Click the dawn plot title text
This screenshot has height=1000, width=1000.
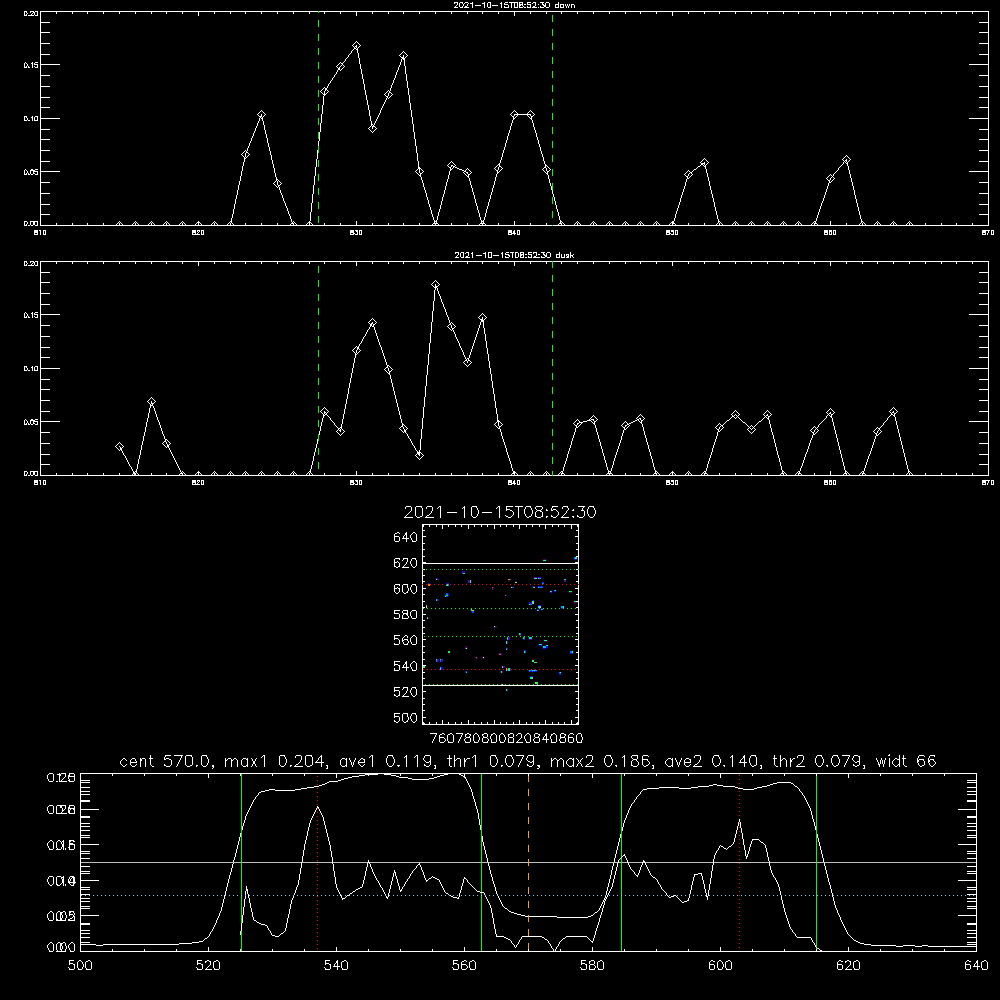click(514, 5)
